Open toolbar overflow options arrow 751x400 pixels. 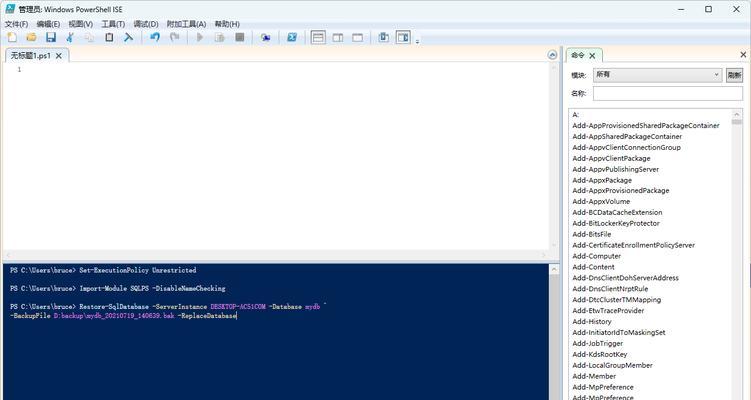pos(417,41)
